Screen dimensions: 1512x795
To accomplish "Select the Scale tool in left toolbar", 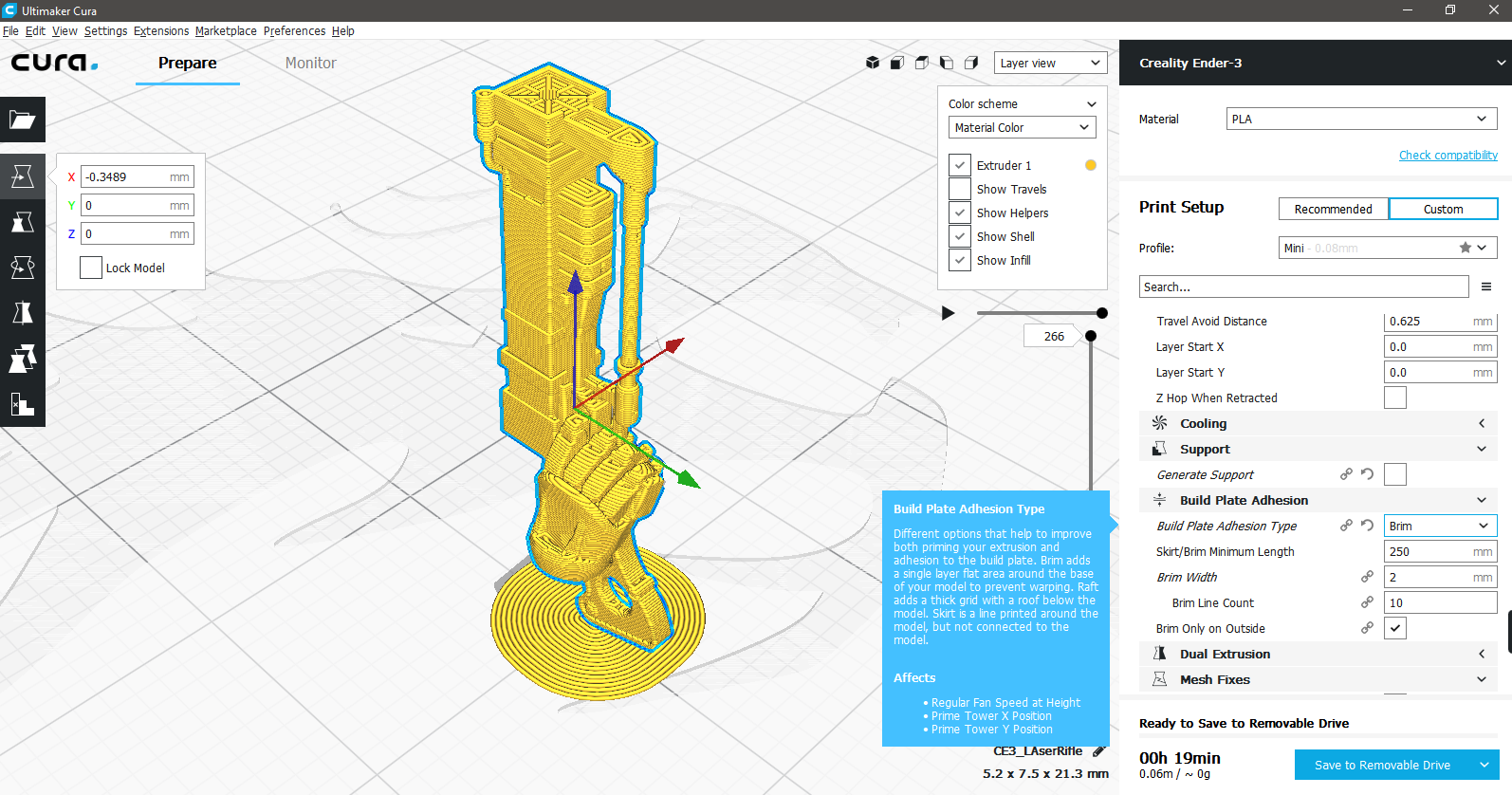I will click(x=23, y=222).
